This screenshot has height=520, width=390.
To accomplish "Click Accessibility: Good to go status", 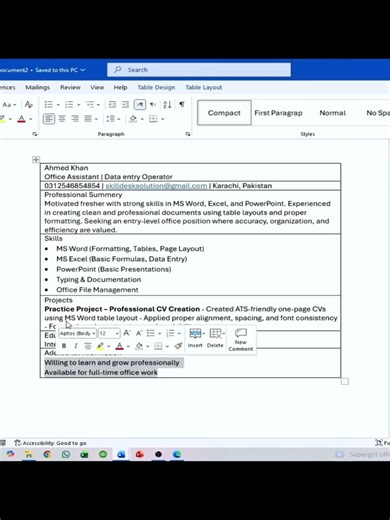I will point(51,443).
